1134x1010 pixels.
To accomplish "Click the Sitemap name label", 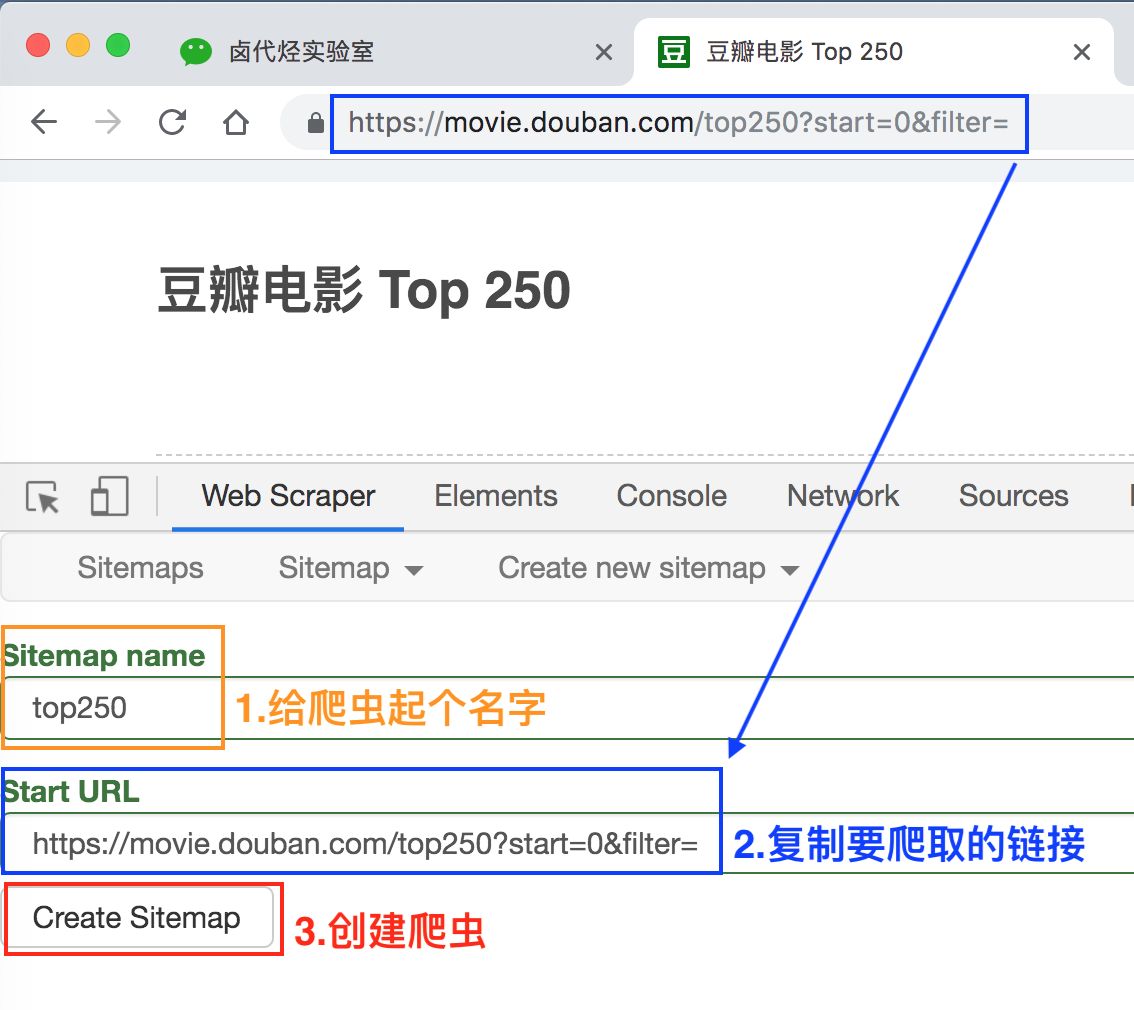I will click(104, 656).
